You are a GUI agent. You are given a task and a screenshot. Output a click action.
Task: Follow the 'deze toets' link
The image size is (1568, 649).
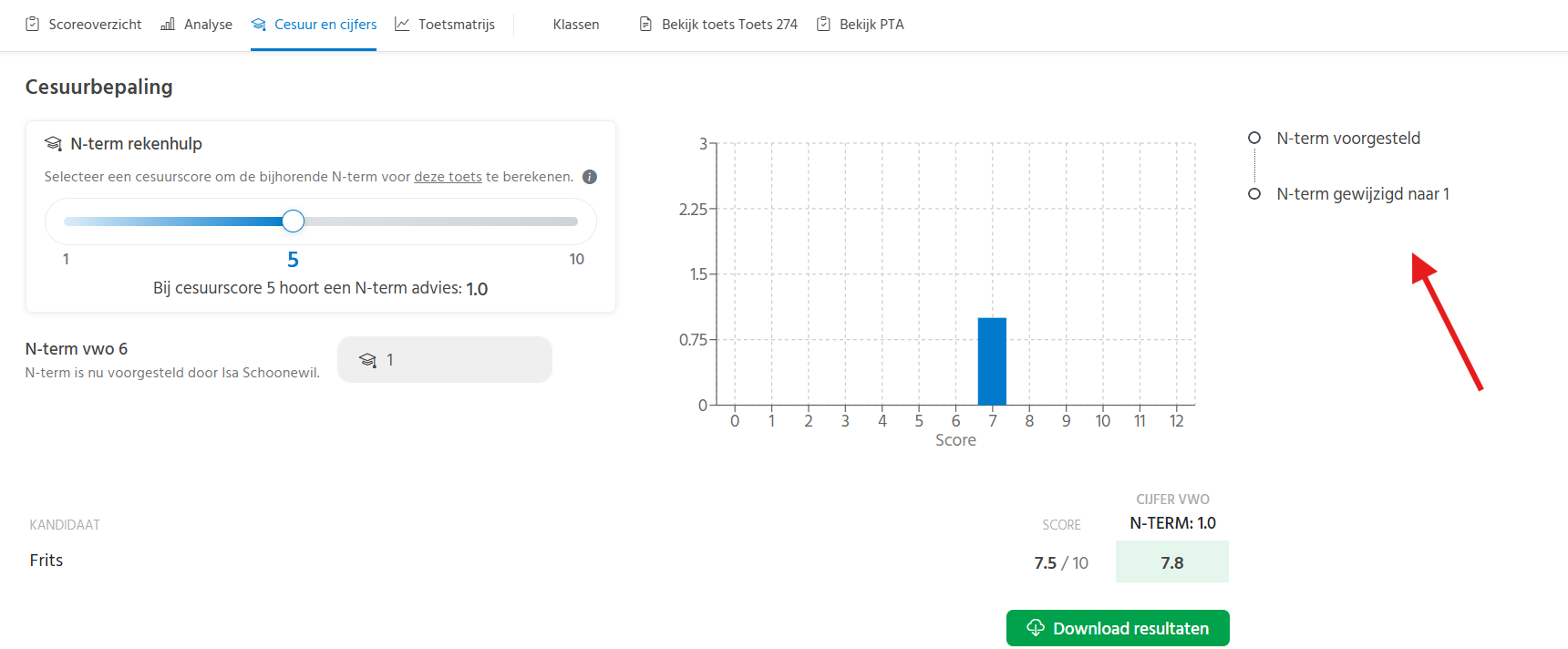pyautogui.click(x=448, y=177)
